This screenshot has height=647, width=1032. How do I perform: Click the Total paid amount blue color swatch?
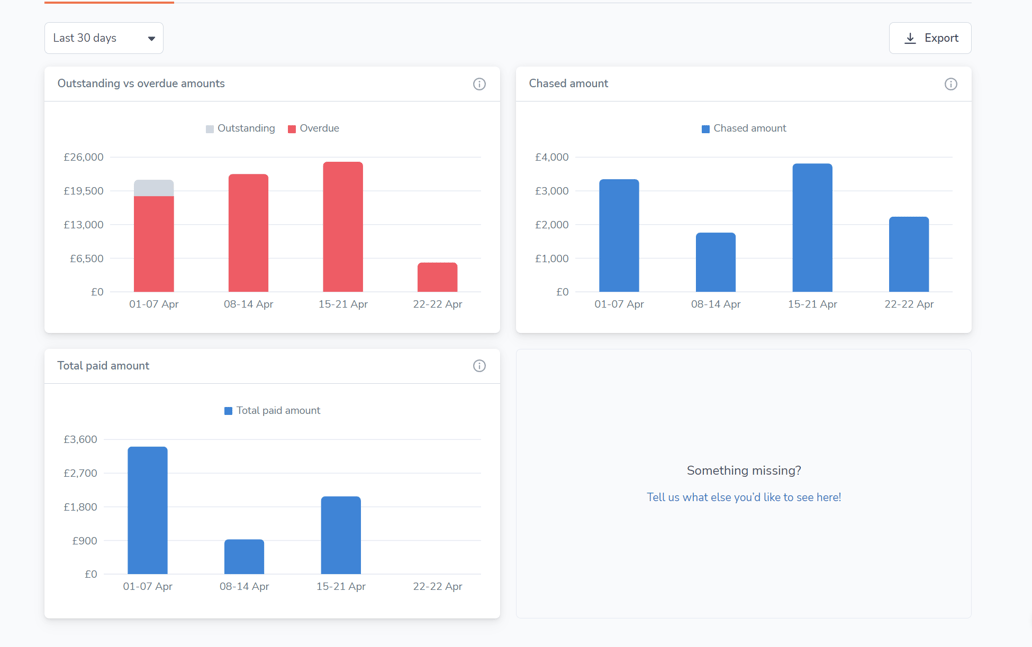[227, 410]
